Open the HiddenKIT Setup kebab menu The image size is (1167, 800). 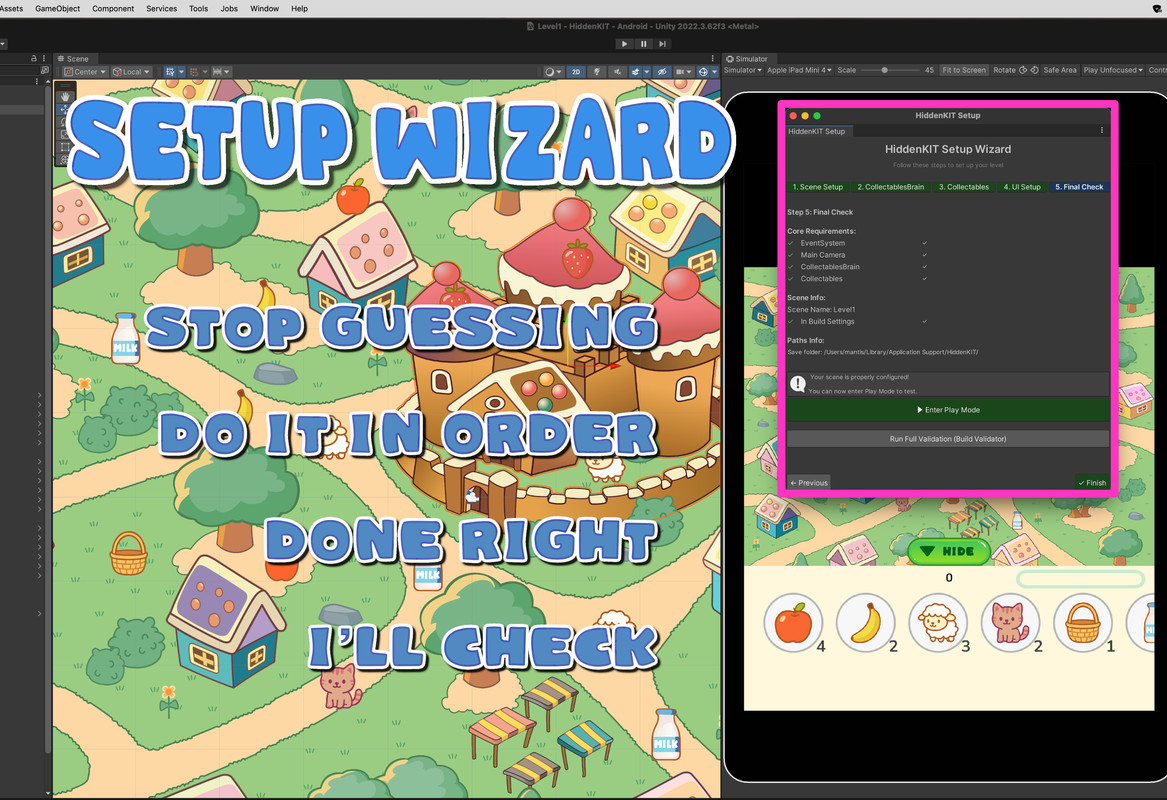click(x=1102, y=131)
